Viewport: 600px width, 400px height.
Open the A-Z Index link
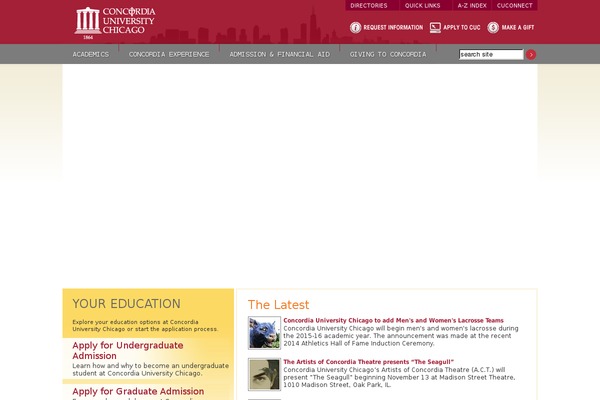pyautogui.click(x=471, y=5)
